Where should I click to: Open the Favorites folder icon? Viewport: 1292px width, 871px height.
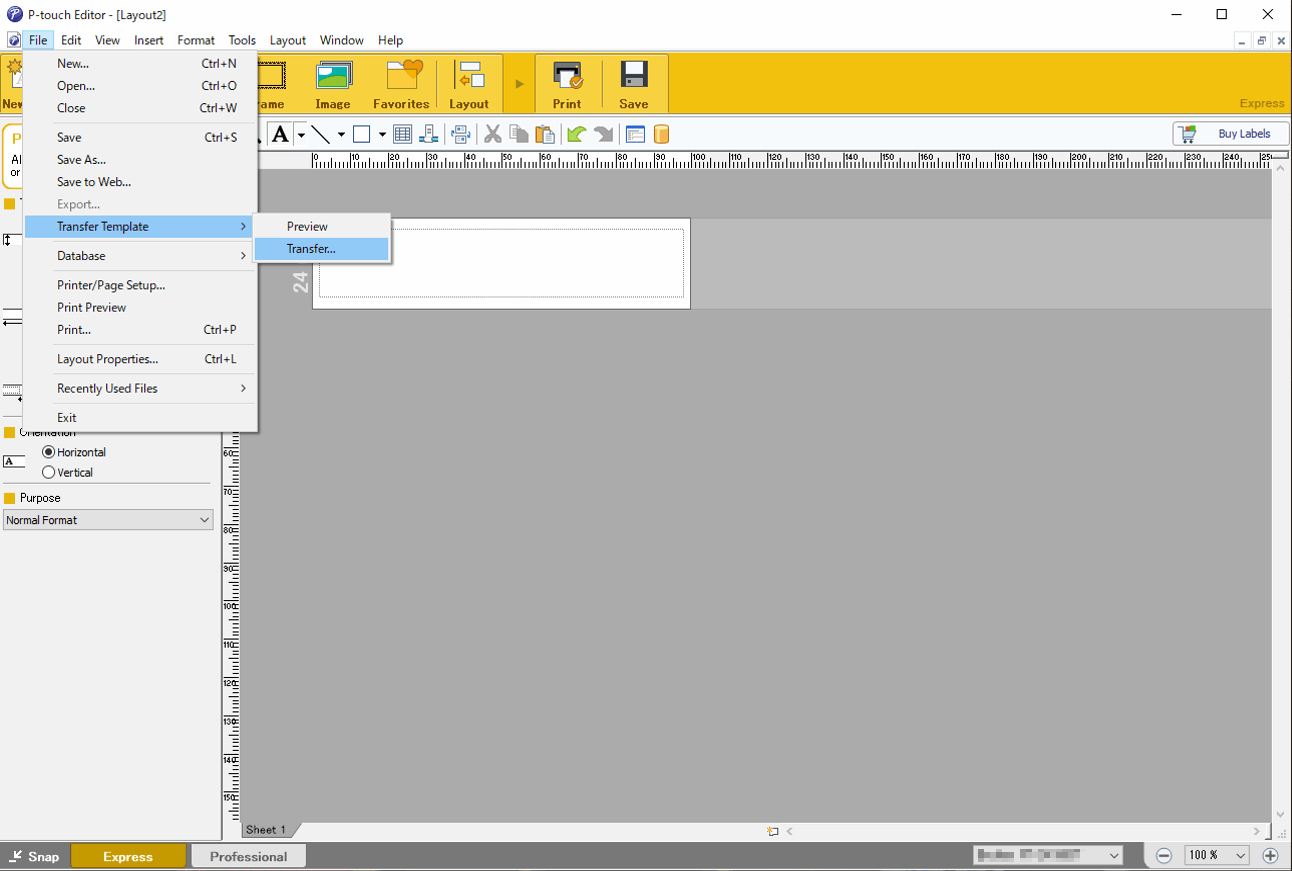[x=401, y=83]
